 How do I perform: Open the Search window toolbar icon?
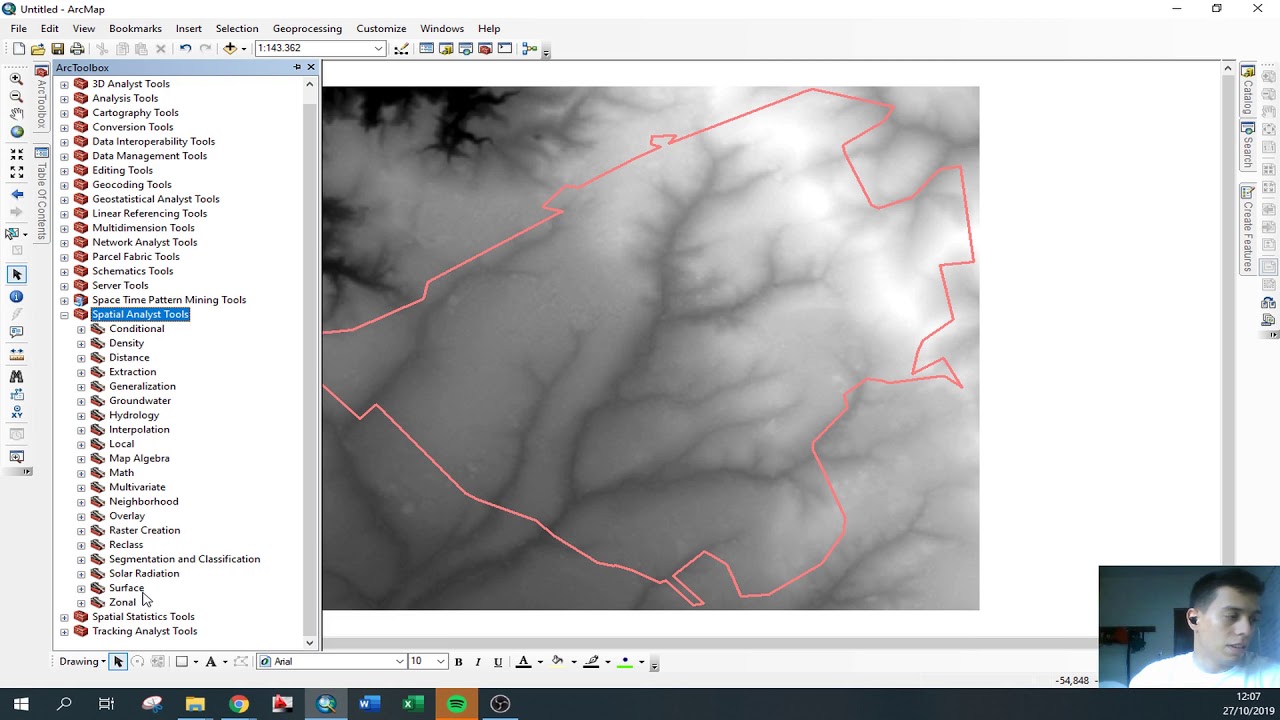coord(465,48)
